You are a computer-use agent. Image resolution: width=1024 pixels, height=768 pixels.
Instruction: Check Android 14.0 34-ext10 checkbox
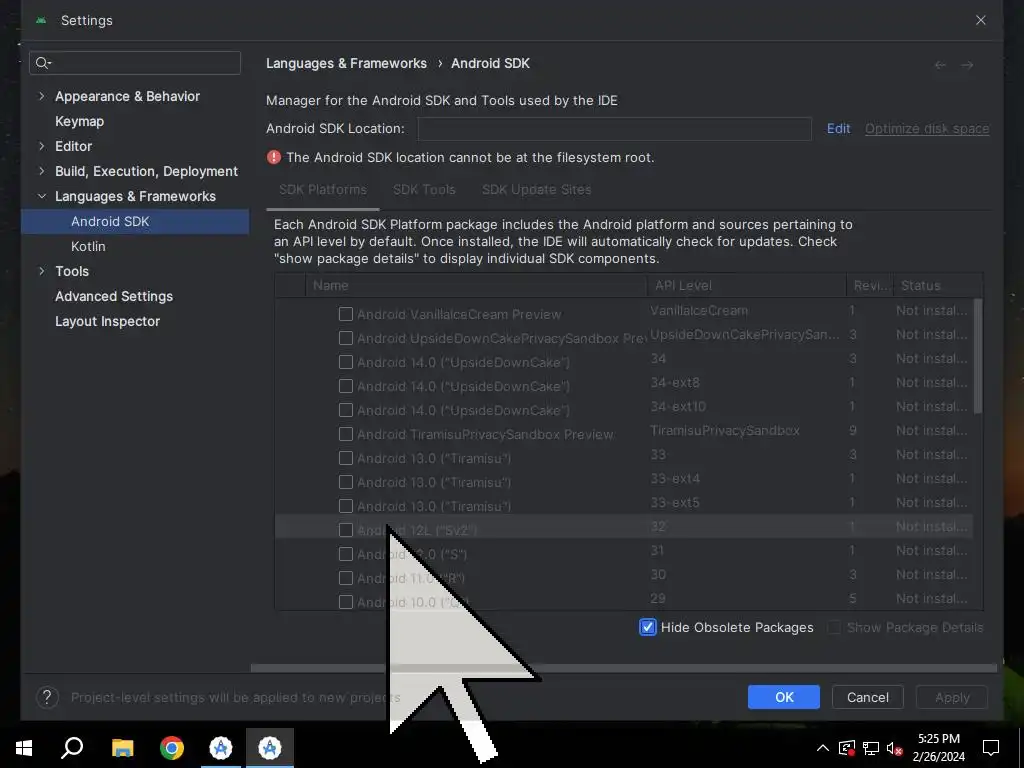pos(346,410)
